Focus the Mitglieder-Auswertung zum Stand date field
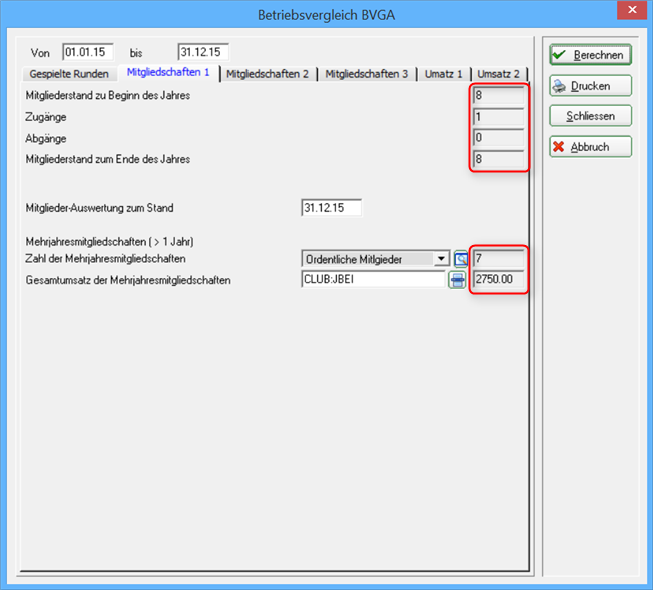 (331, 207)
